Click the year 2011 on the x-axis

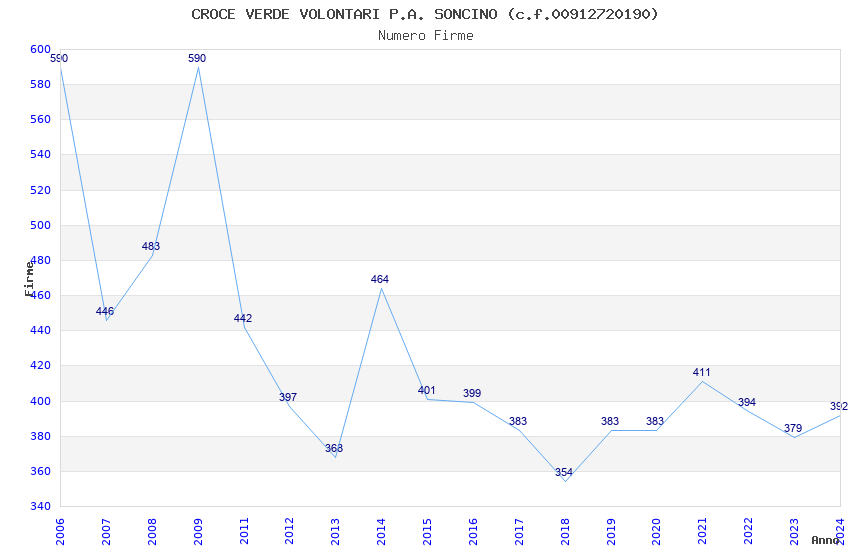click(243, 531)
